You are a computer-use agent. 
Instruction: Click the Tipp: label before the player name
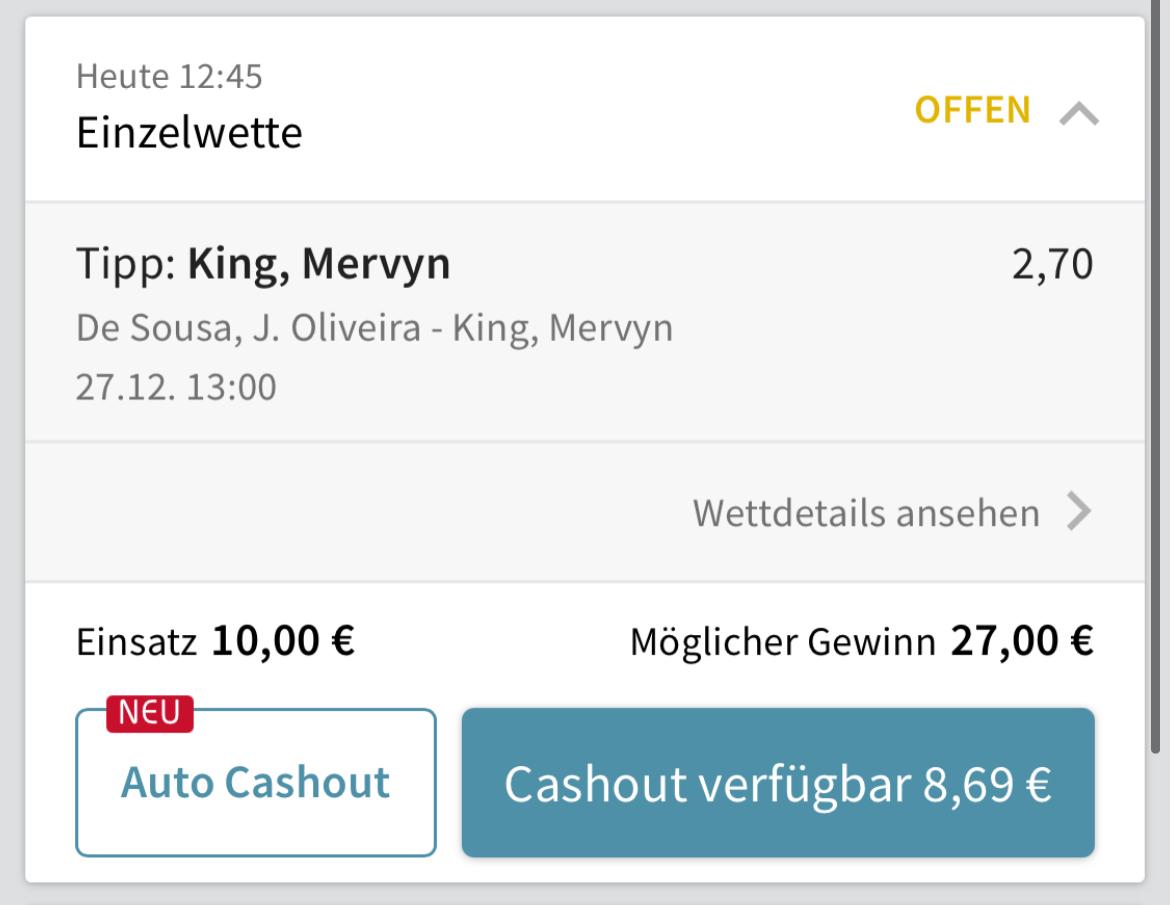[x=126, y=264]
